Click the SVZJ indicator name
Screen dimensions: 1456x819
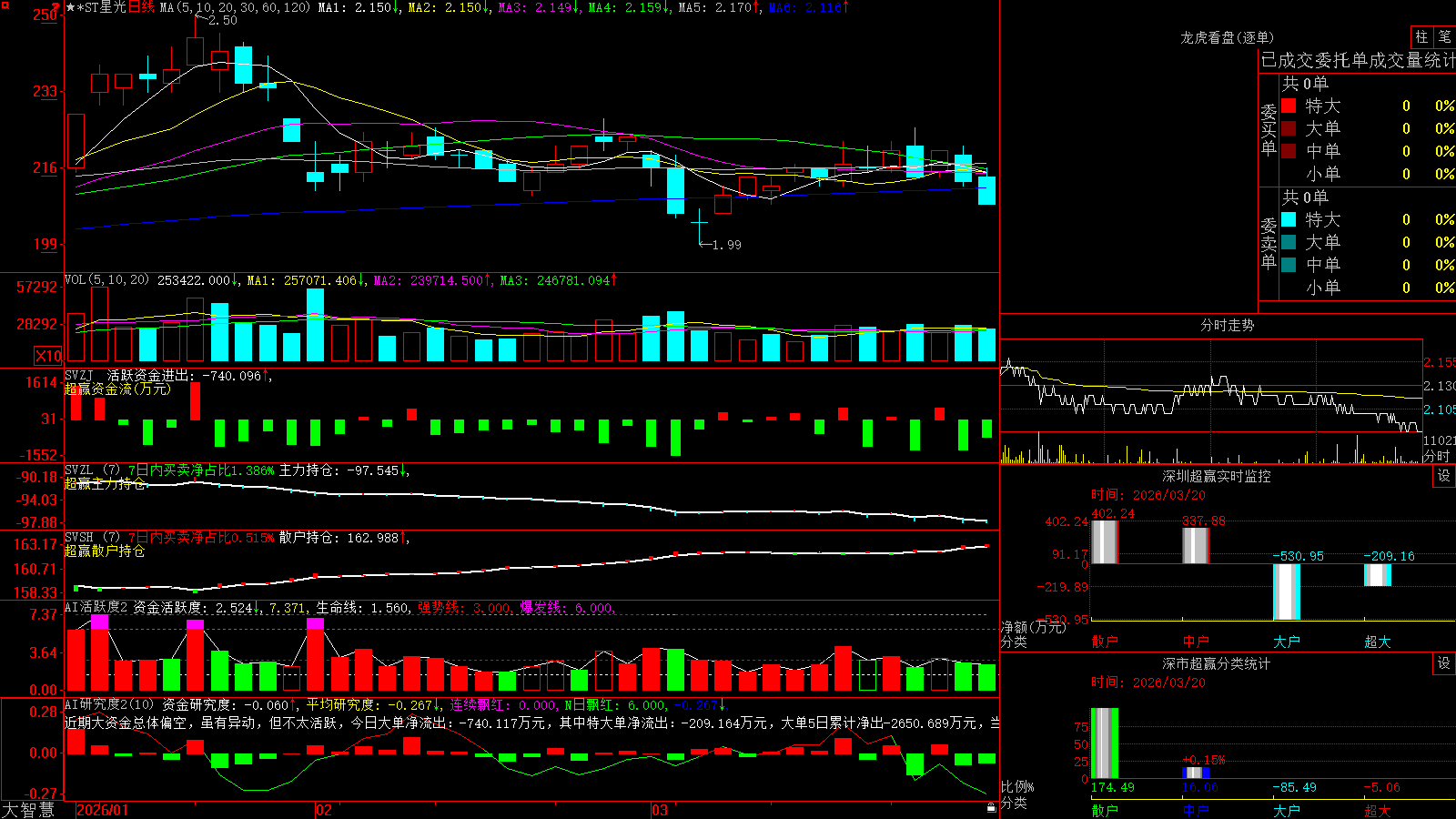(78, 375)
